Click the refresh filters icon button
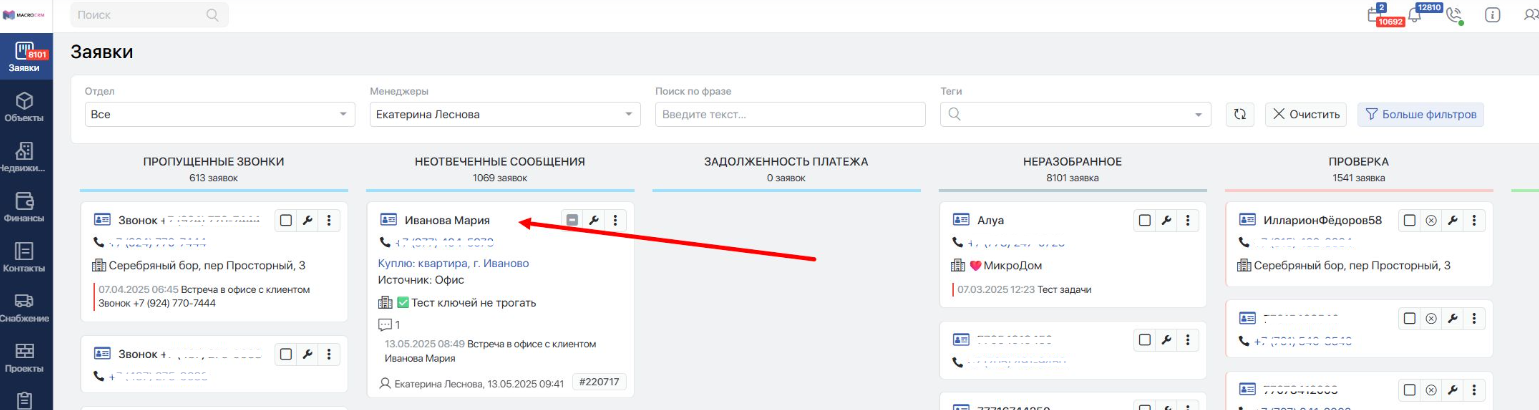 click(1240, 114)
